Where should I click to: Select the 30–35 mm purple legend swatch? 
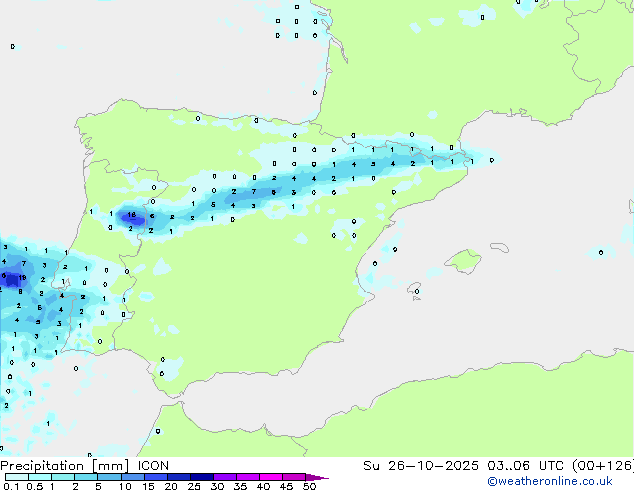click(224, 477)
